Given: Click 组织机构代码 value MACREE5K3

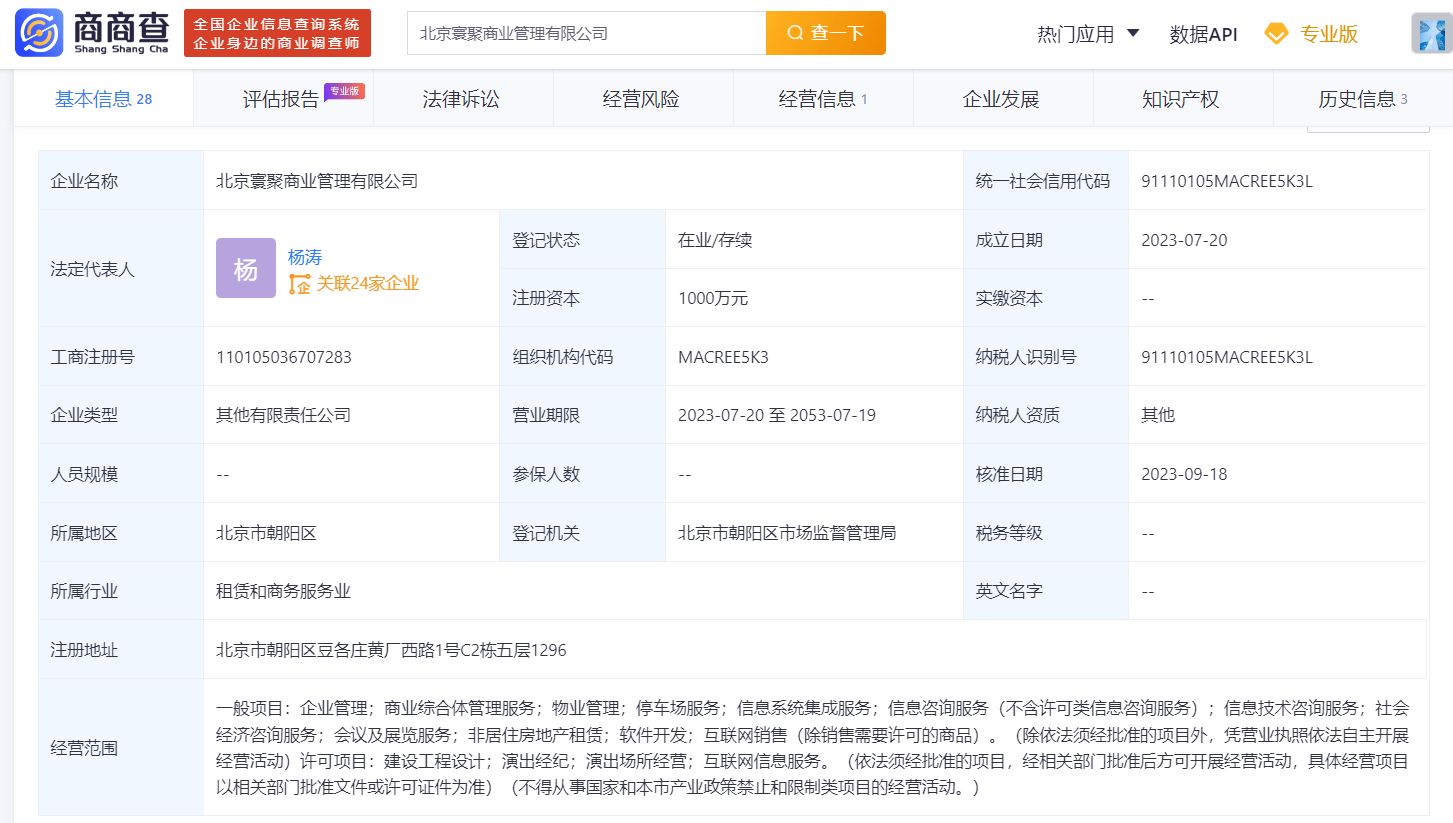Looking at the screenshot, I should (723, 357).
